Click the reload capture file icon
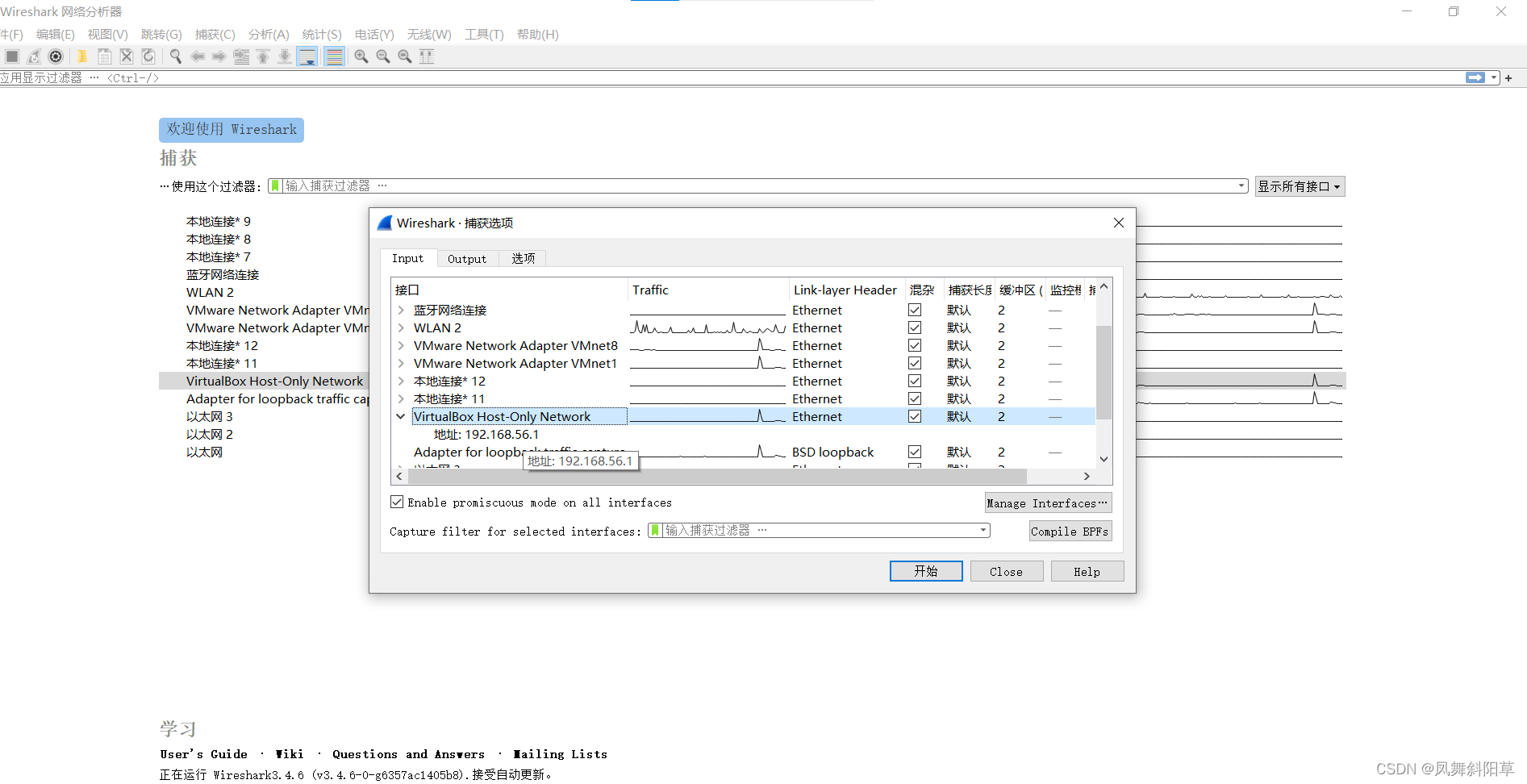1527x784 pixels. [x=148, y=56]
